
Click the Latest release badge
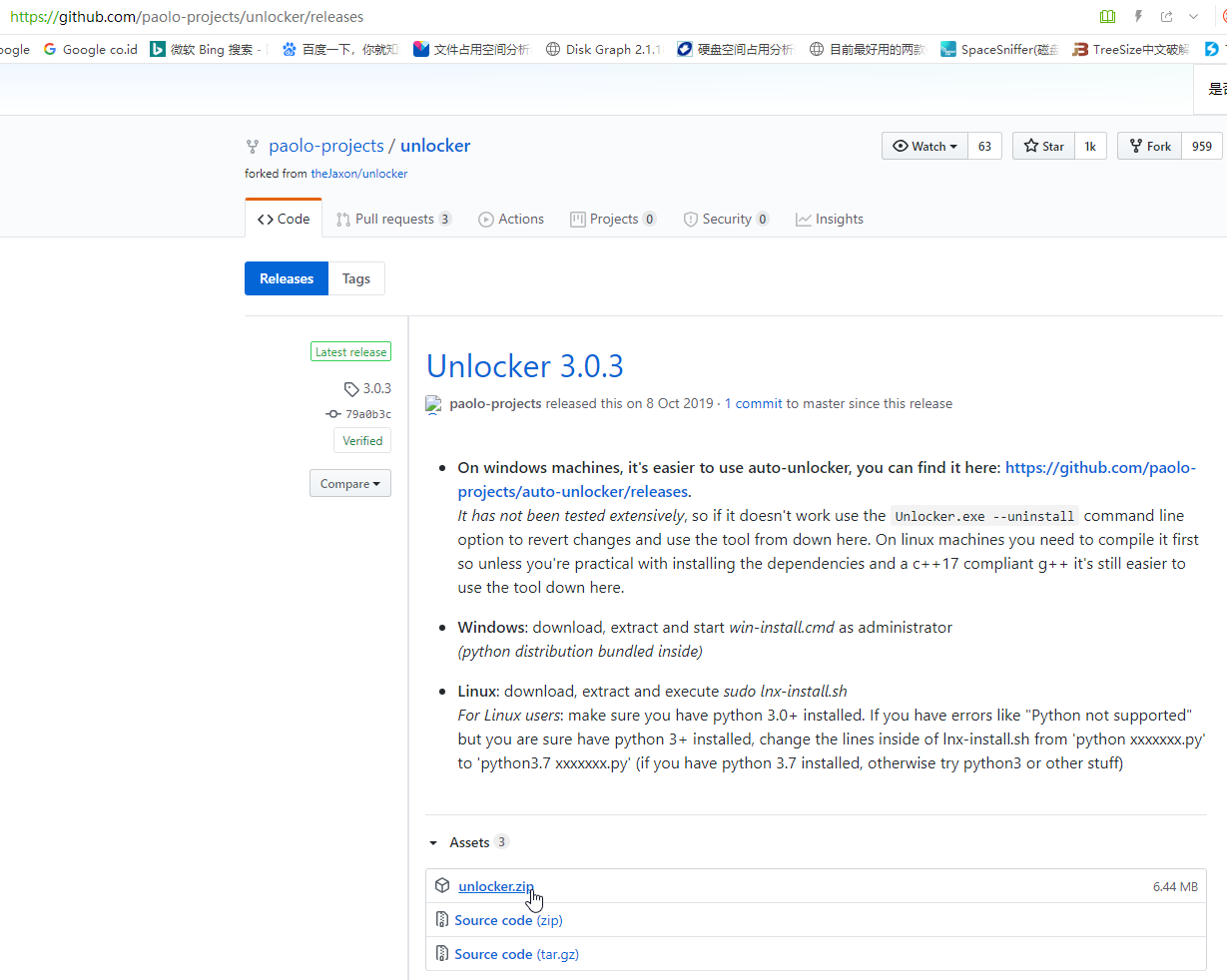tap(350, 351)
